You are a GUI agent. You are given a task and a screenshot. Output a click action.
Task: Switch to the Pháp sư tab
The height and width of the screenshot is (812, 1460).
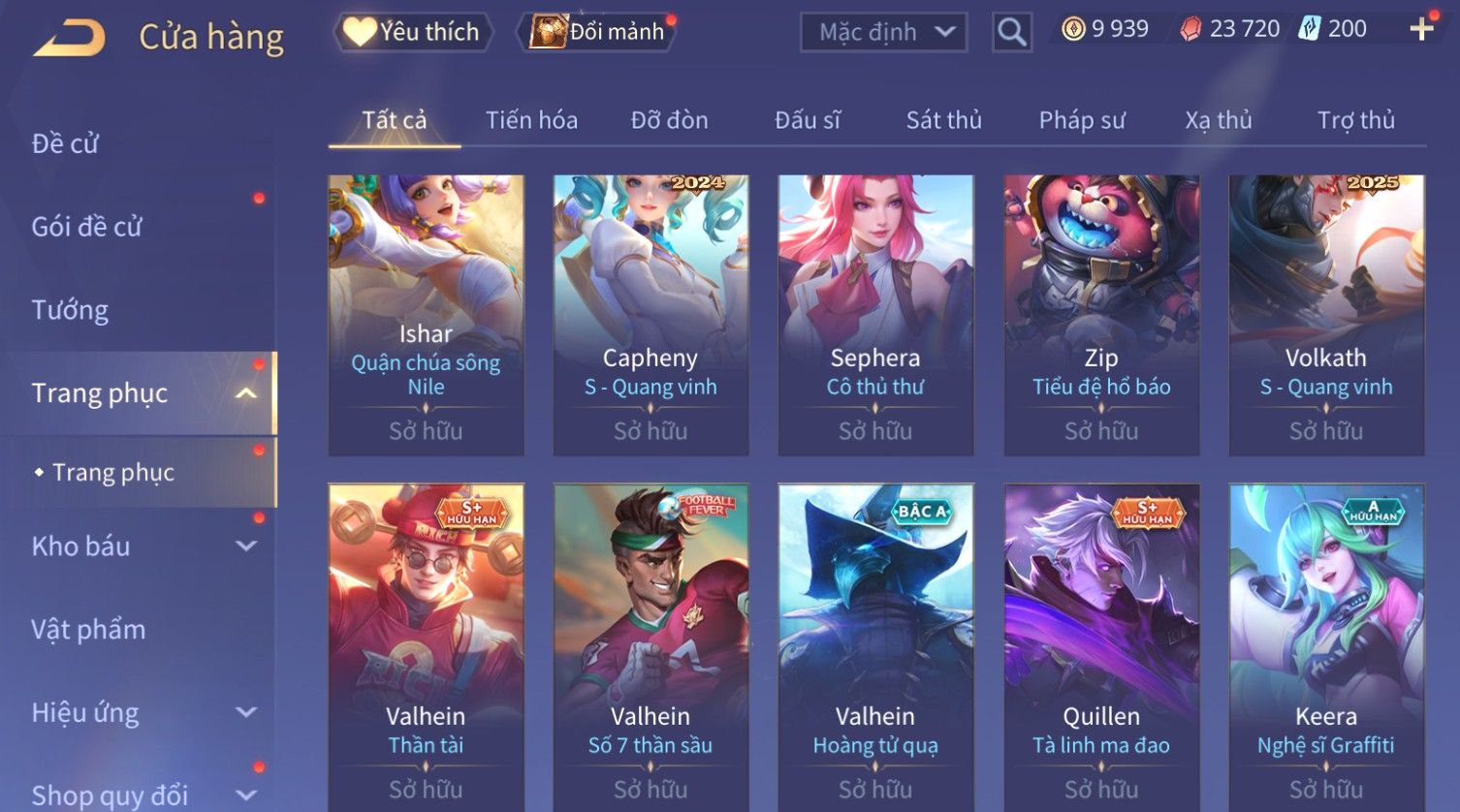point(1082,120)
